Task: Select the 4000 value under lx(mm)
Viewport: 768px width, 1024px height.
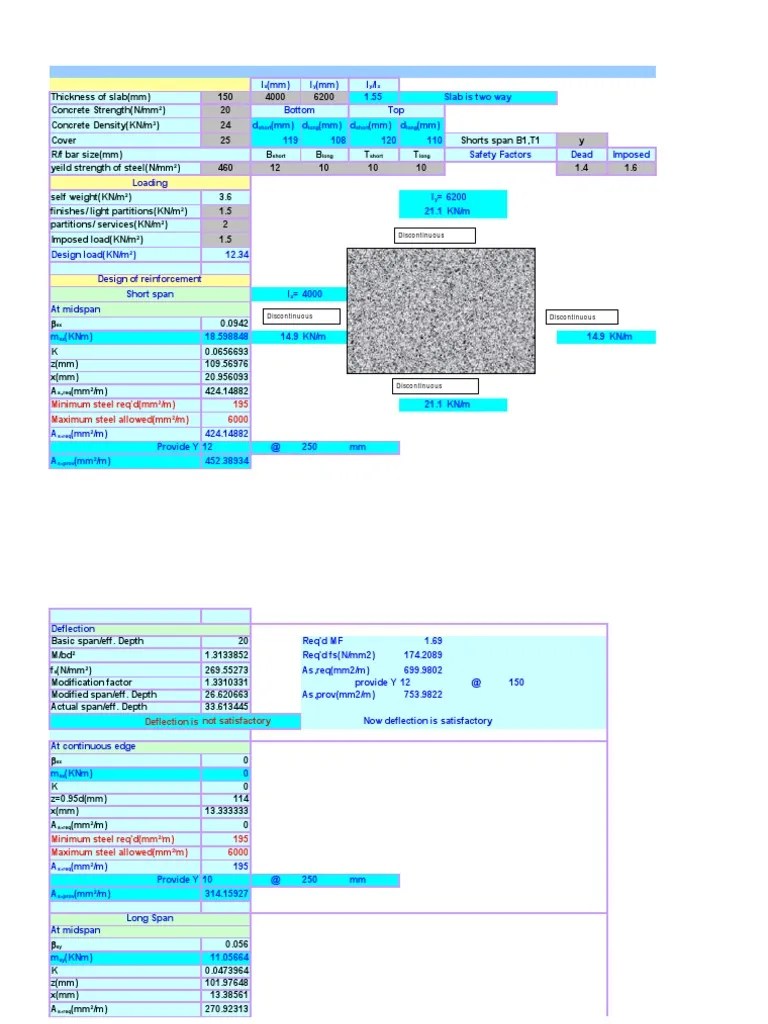Action: (x=275, y=97)
